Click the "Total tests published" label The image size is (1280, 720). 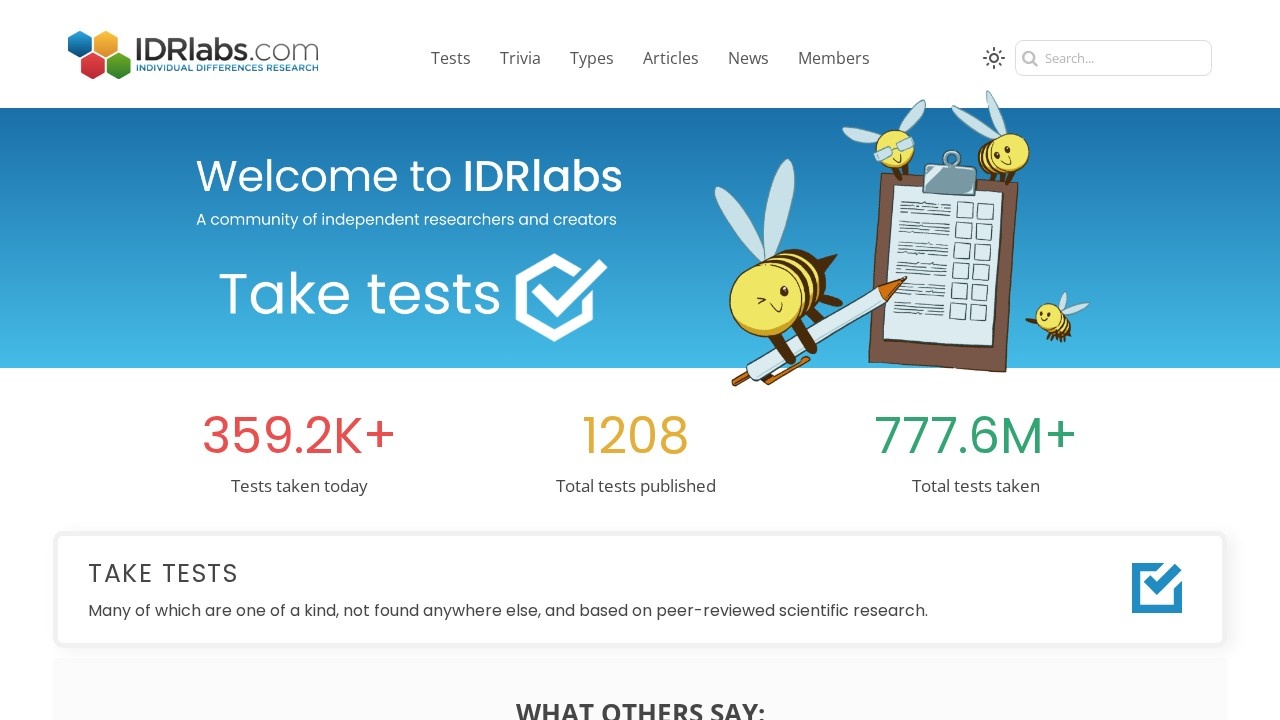(x=636, y=486)
